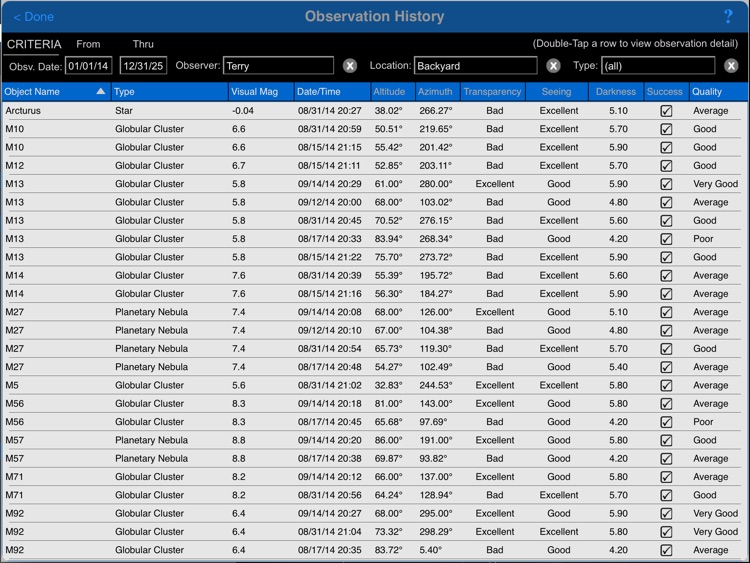
Task: Toggle Success checkbox for M14 08/31/14 20:39
Action: point(666,276)
